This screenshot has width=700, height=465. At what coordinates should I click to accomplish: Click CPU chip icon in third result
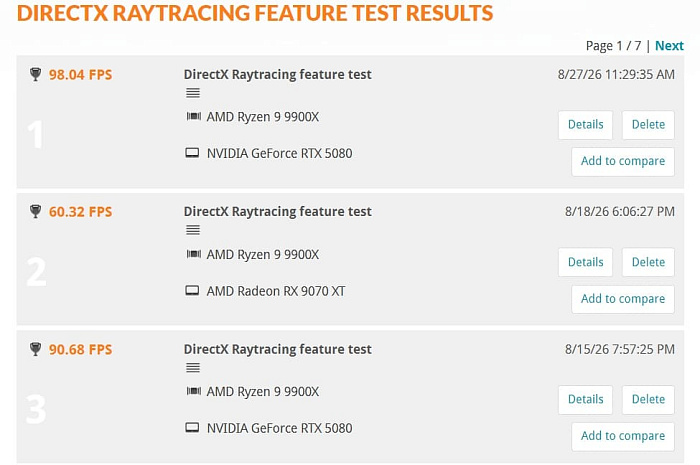(193, 391)
